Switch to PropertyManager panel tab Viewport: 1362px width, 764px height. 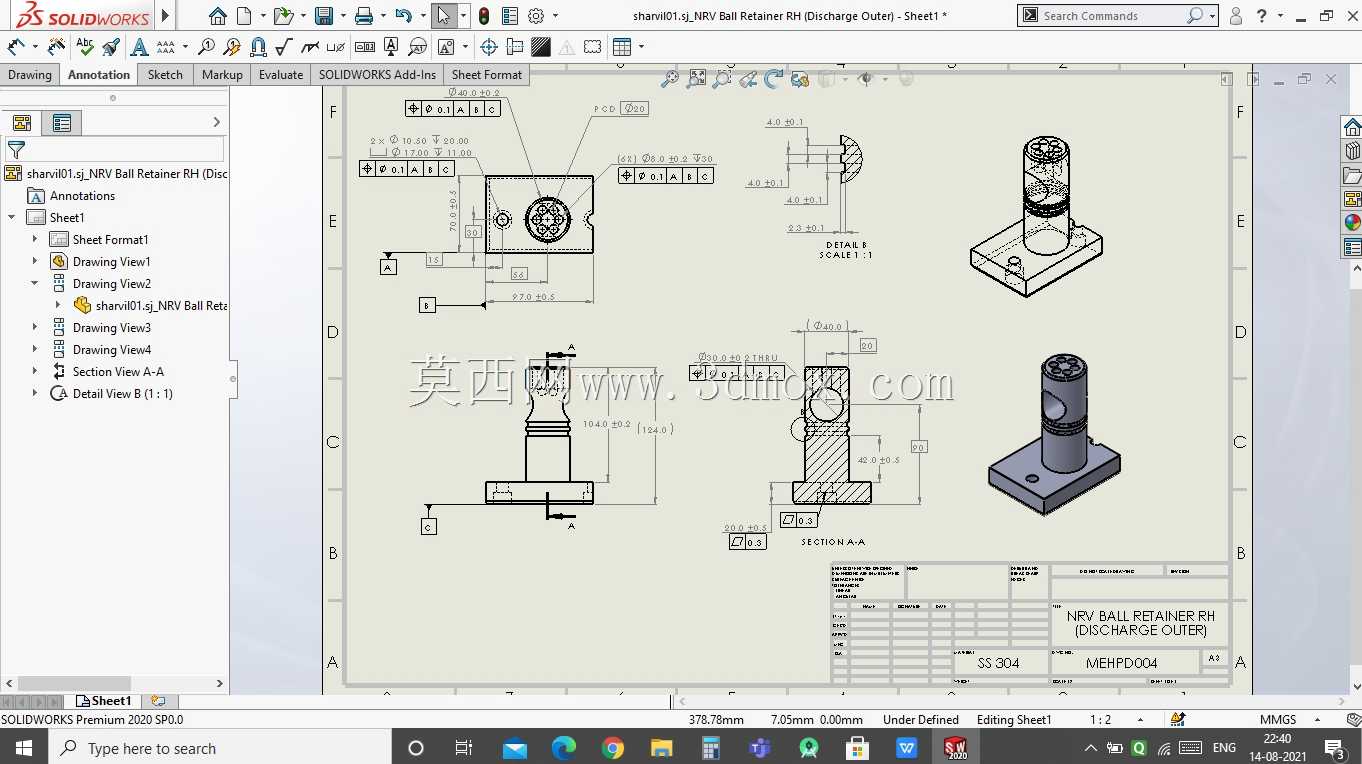click(62, 123)
